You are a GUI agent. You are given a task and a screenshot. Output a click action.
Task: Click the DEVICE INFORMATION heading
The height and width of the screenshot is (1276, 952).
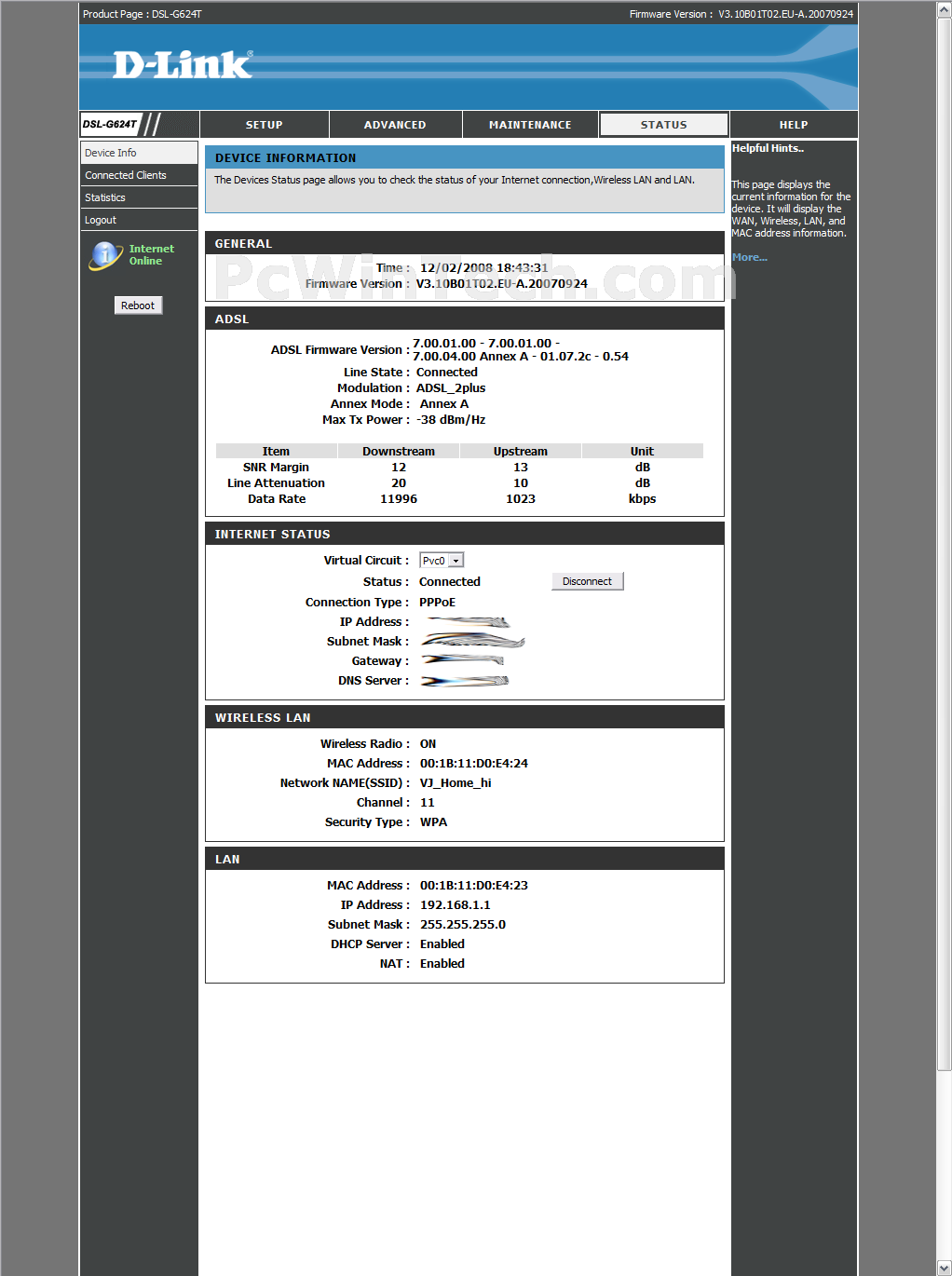(x=286, y=158)
